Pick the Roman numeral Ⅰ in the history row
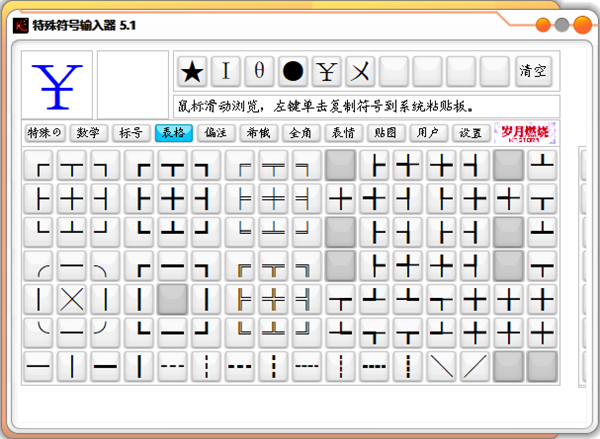600x439 pixels. [x=226, y=71]
